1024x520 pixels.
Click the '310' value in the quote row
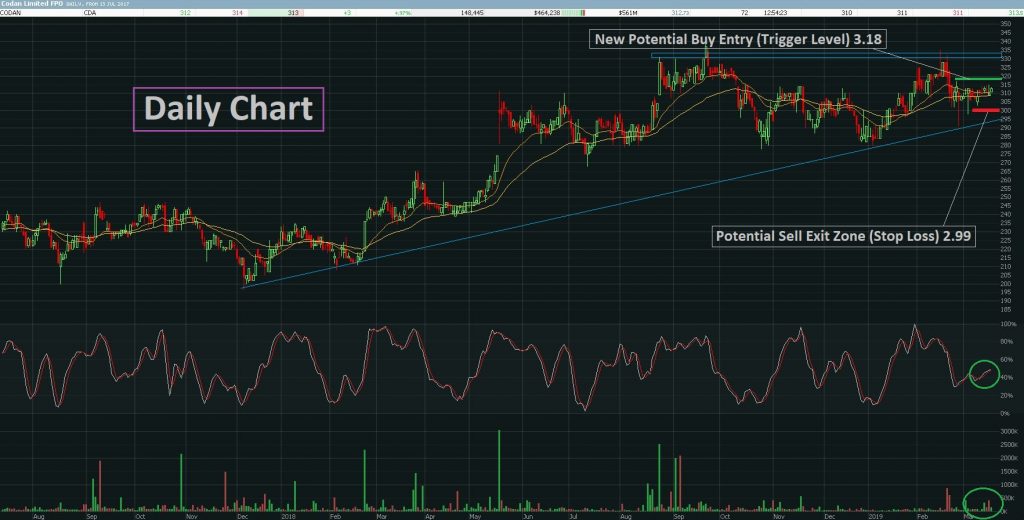[x=846, y=12]
